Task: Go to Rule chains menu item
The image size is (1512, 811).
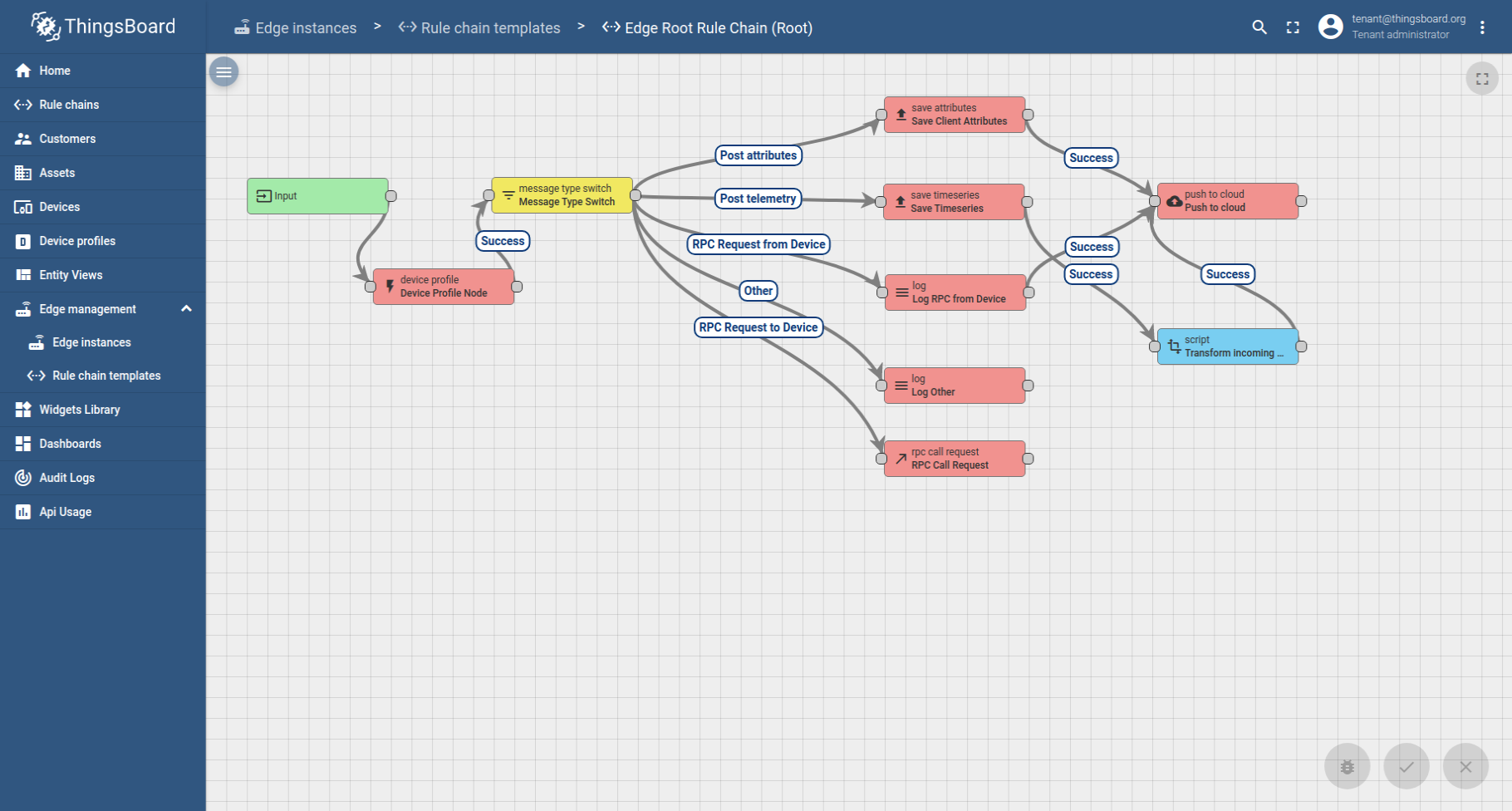Action: (x=103, y=105)
